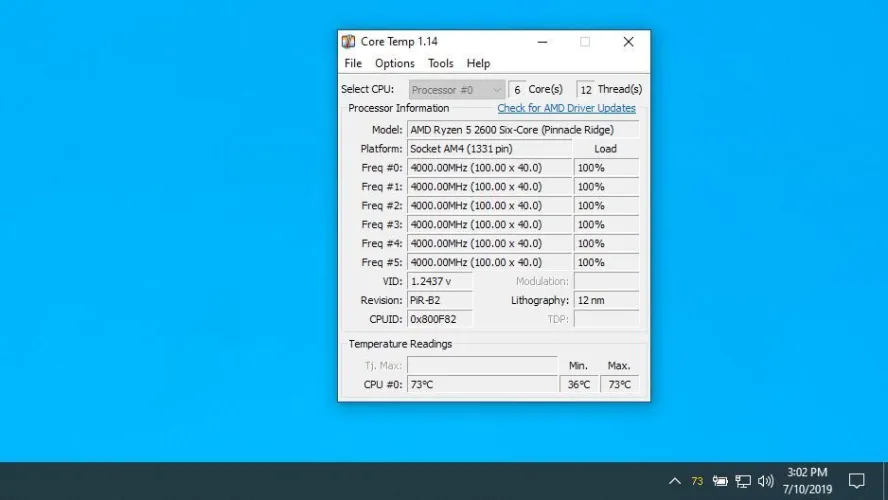Screen dimensions: 888x500
Task: Minimize the Core Temp window
Action: coord(542,42)
